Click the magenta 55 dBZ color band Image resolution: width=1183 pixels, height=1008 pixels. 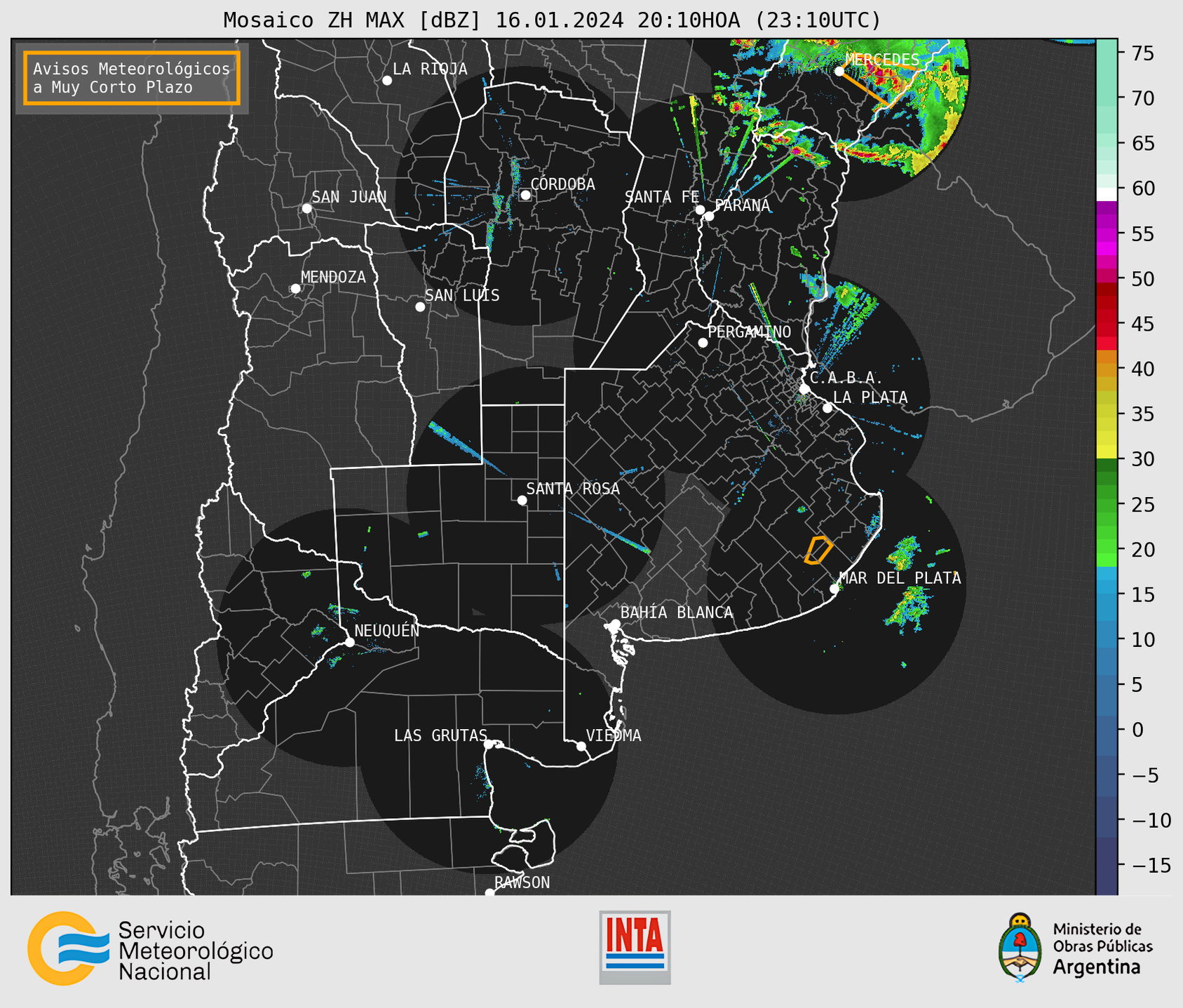pyautogui.click(x=1107, y=234)
